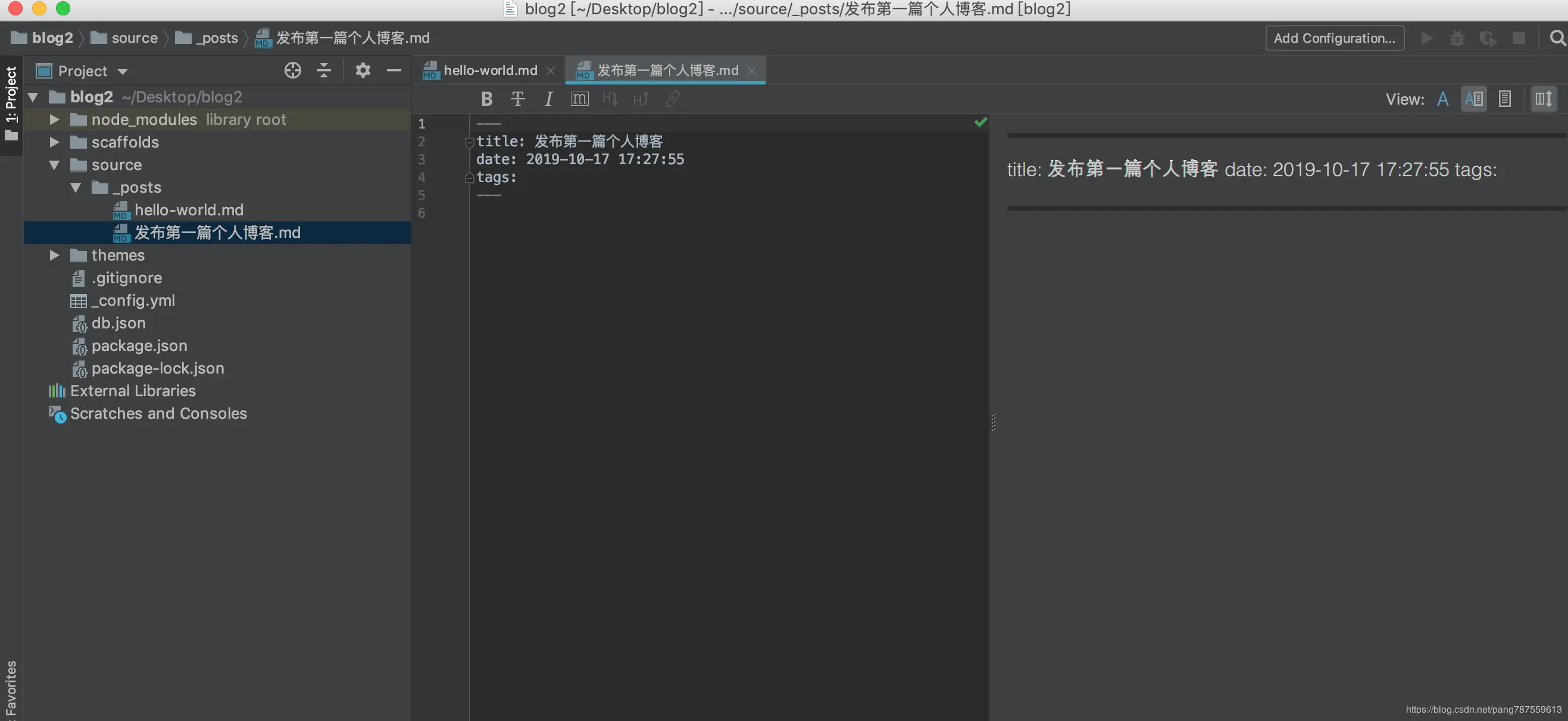This screenshot has width=1568, height=721.
Task: Expand the themes folder
Action: point(54,255)
